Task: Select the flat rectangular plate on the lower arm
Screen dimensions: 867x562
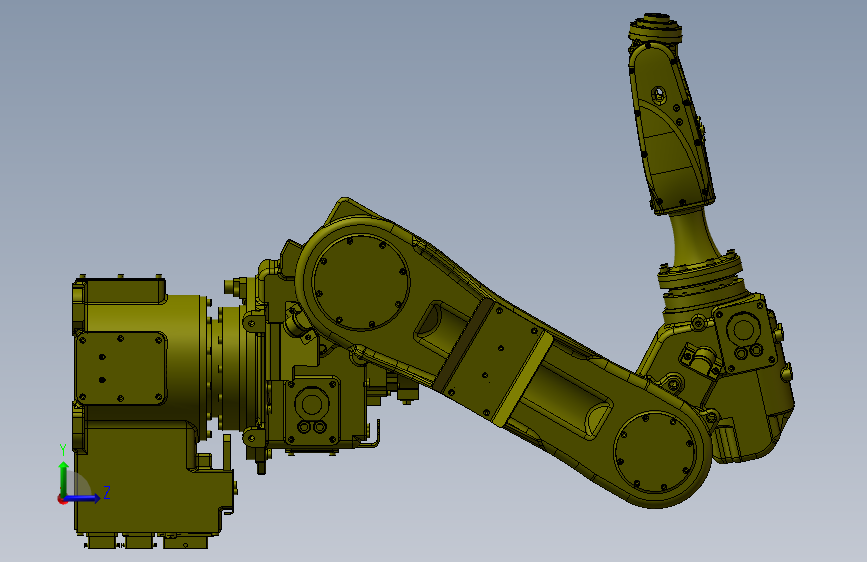Action: coord(492,360)
